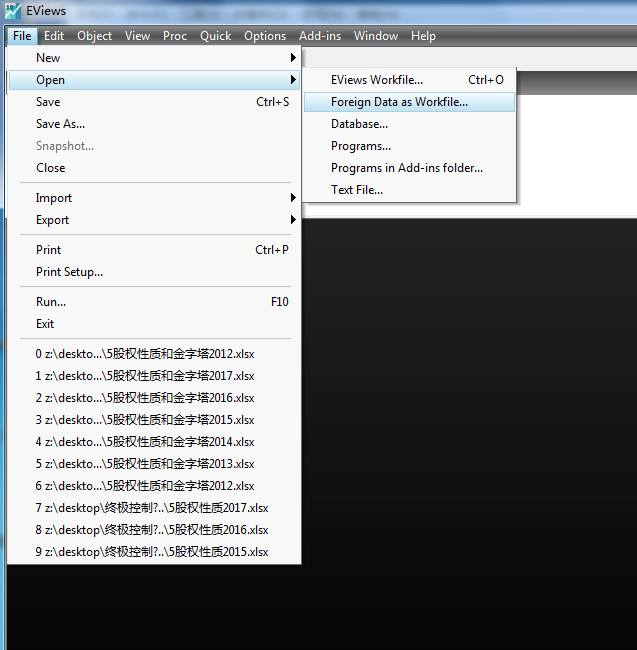The width and height of the screenshot is (637, 650).
Task: Expand the New submenu
Action: tap(154, 58)
